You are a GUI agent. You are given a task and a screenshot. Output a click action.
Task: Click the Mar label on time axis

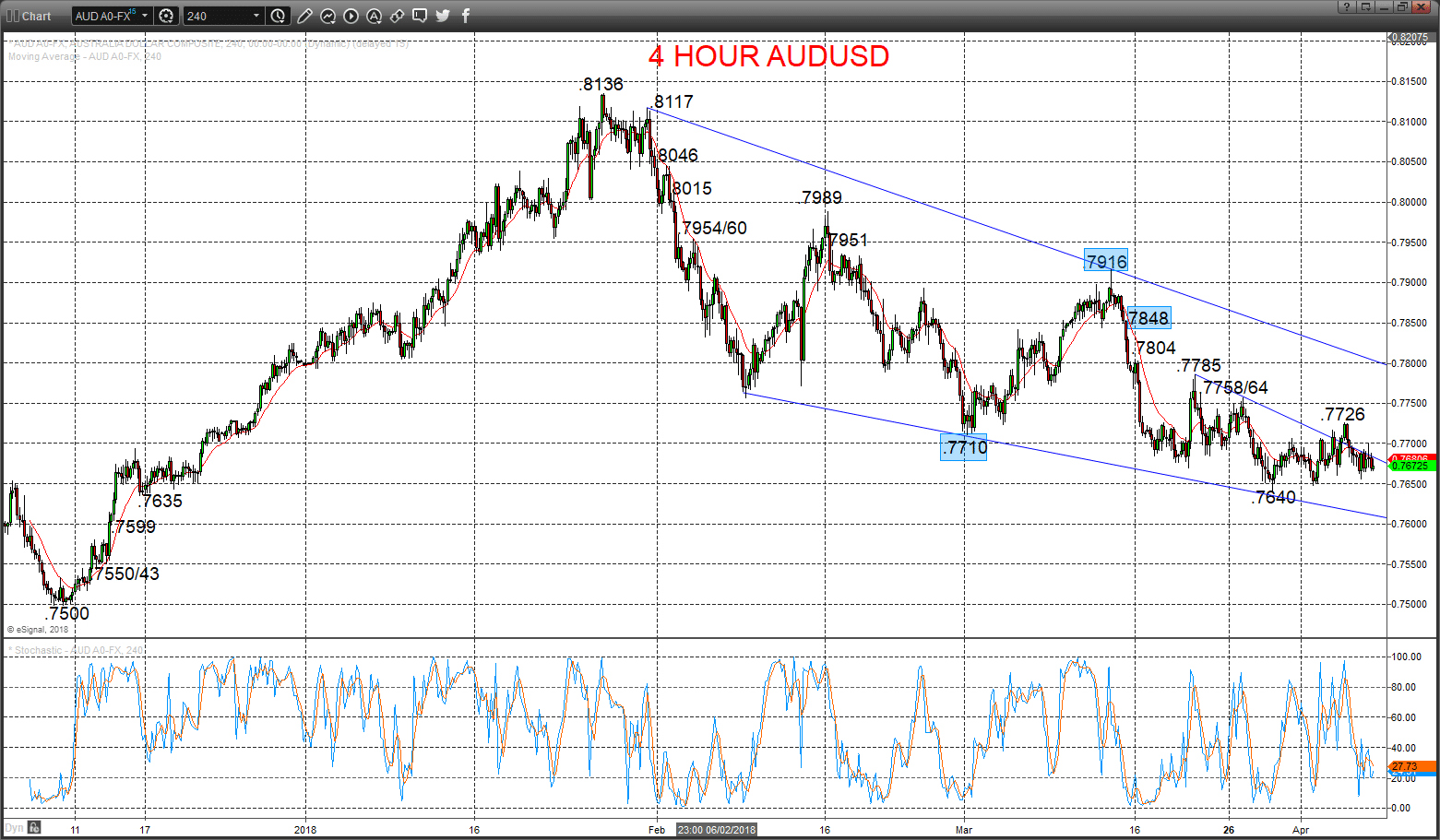(964, 830)
